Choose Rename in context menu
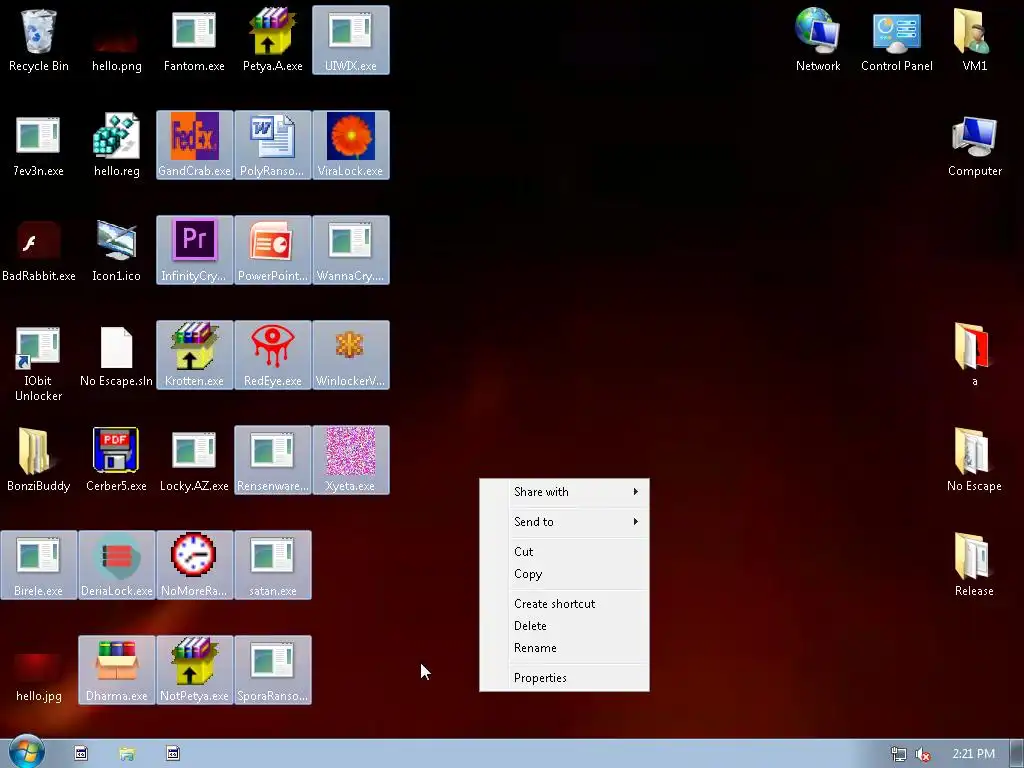Screen dimensions: 1024x768 (x=564, y=648)
